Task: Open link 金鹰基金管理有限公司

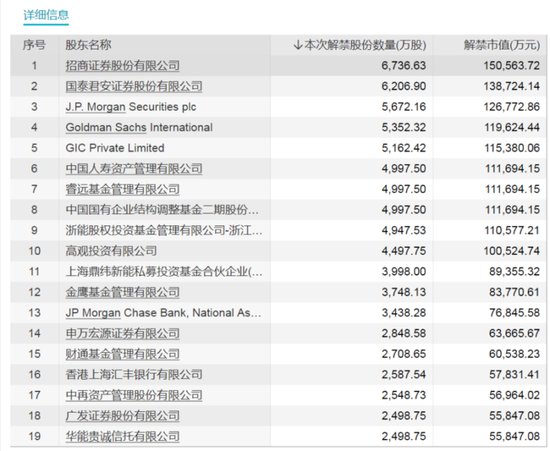Action: coord(122,292)
